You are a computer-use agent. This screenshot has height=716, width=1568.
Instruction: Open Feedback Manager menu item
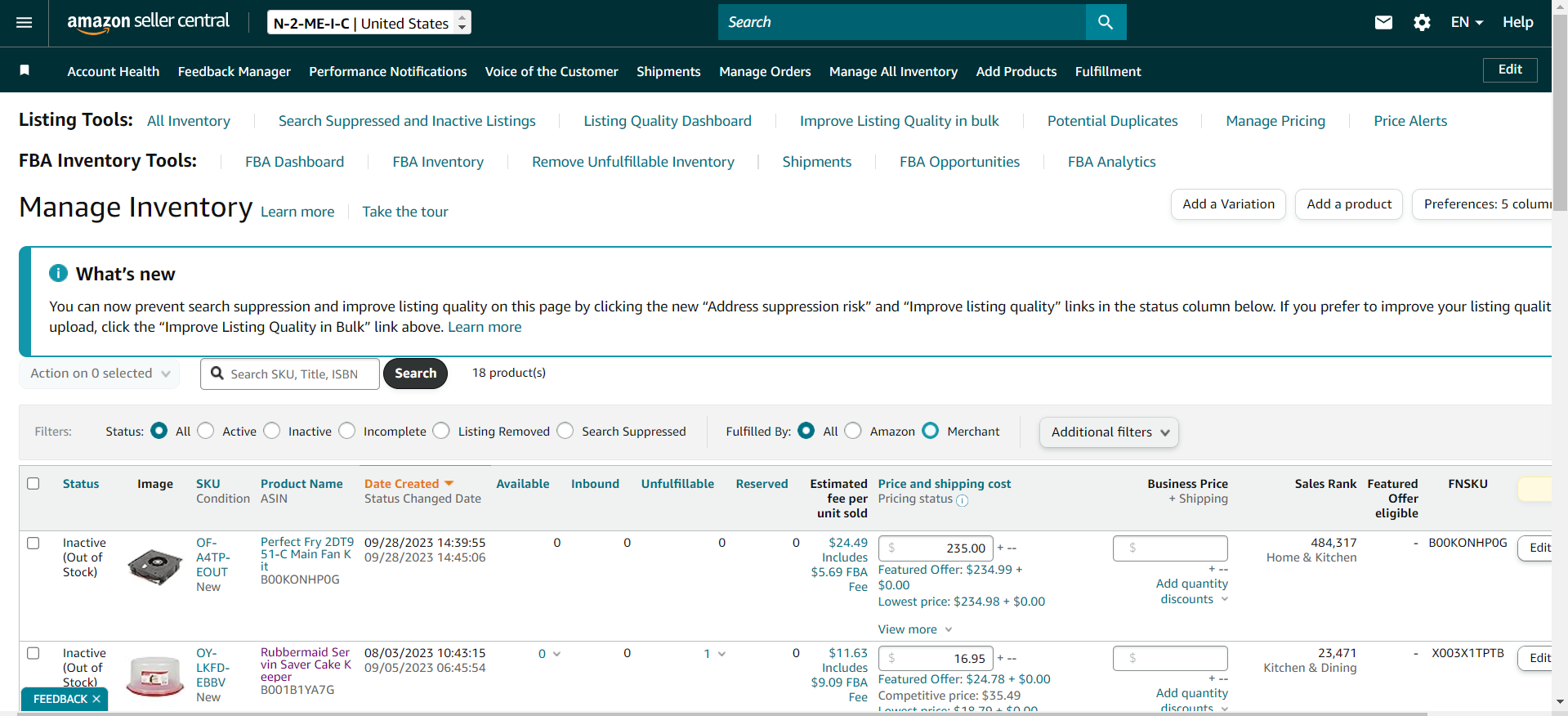tap(235, 71)
